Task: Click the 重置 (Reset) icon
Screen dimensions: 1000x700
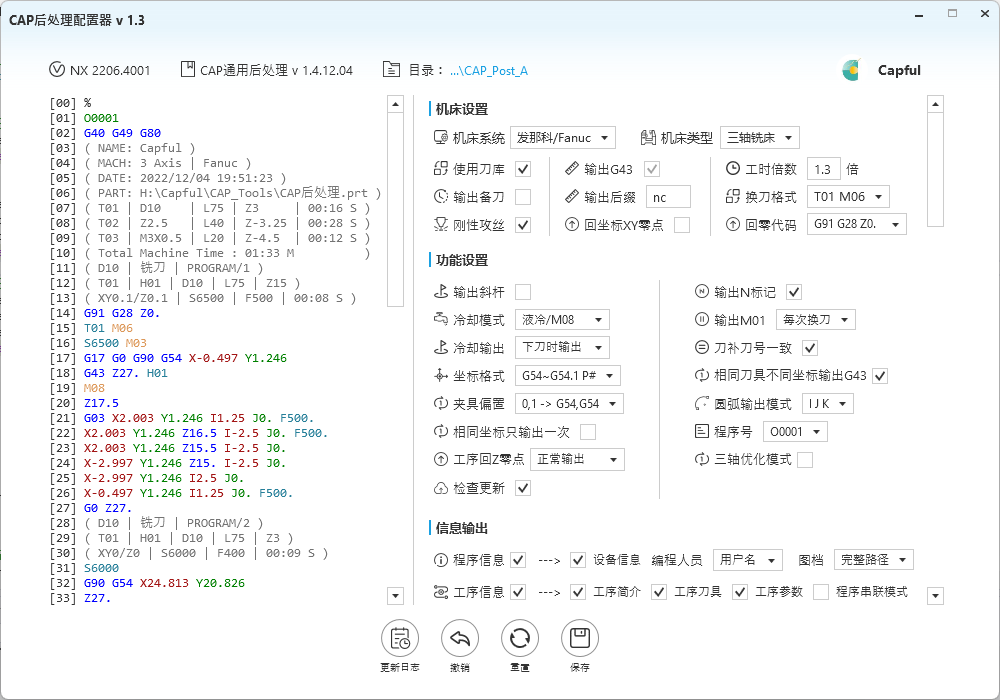Action: click(x=520, y=637)
